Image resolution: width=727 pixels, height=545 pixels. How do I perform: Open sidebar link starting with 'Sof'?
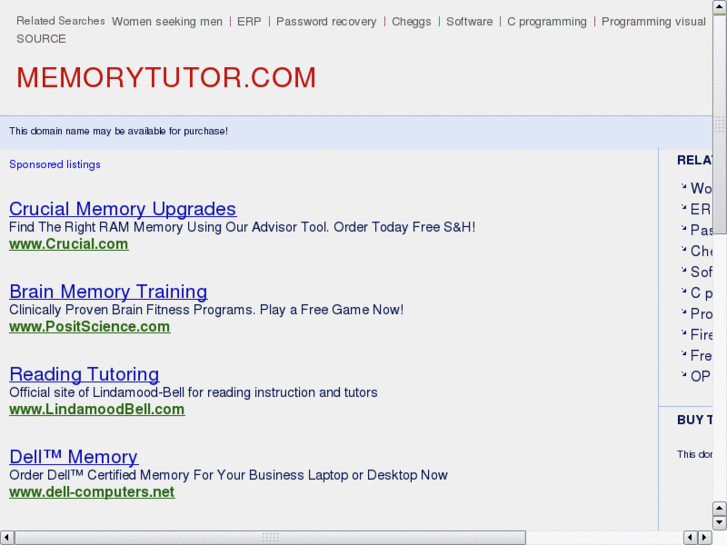(x=701, y=271)
